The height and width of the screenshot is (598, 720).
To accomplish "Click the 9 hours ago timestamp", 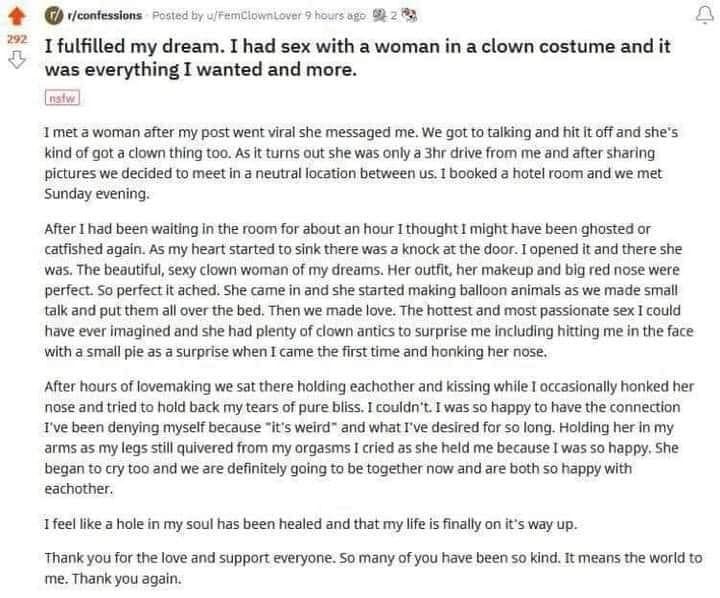I will 335,16.
